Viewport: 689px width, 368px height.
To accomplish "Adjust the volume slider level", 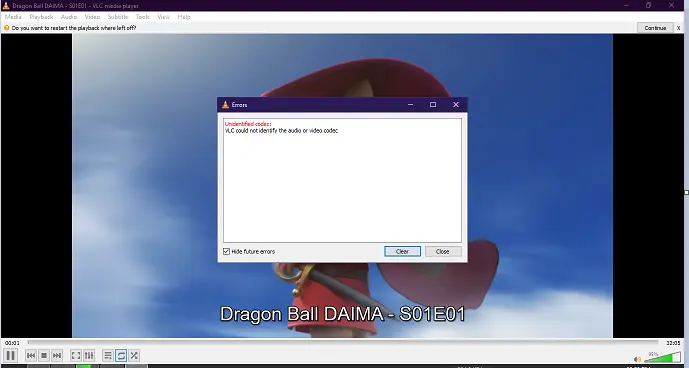I will point(662,357).
